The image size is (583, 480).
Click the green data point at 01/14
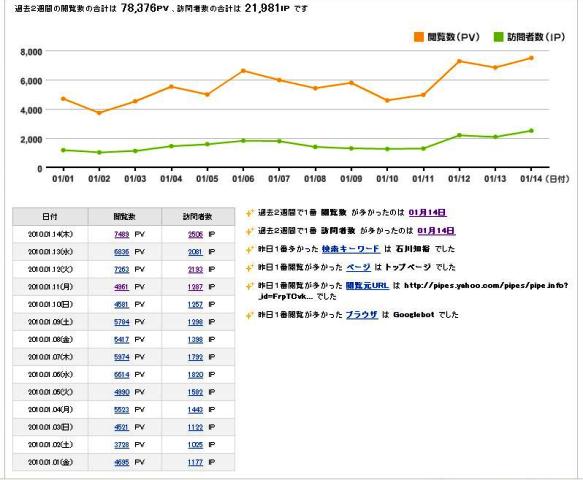tap(531, 131)
